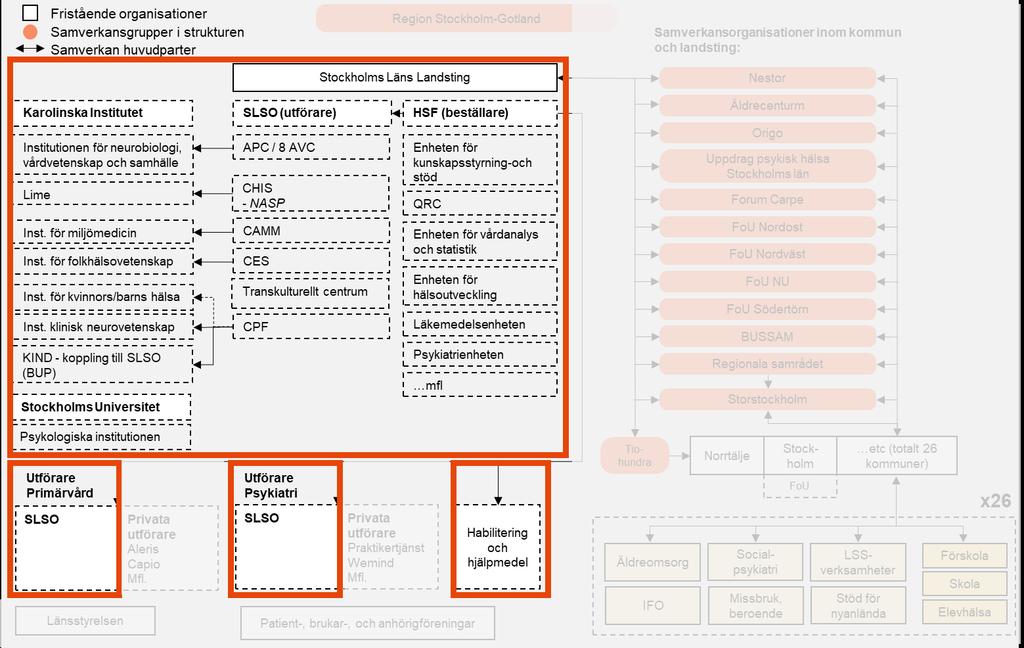Click Inst. för kvinnors/barns hälsa box
This screenshot has height=648, width=1024.
point(103,297)
